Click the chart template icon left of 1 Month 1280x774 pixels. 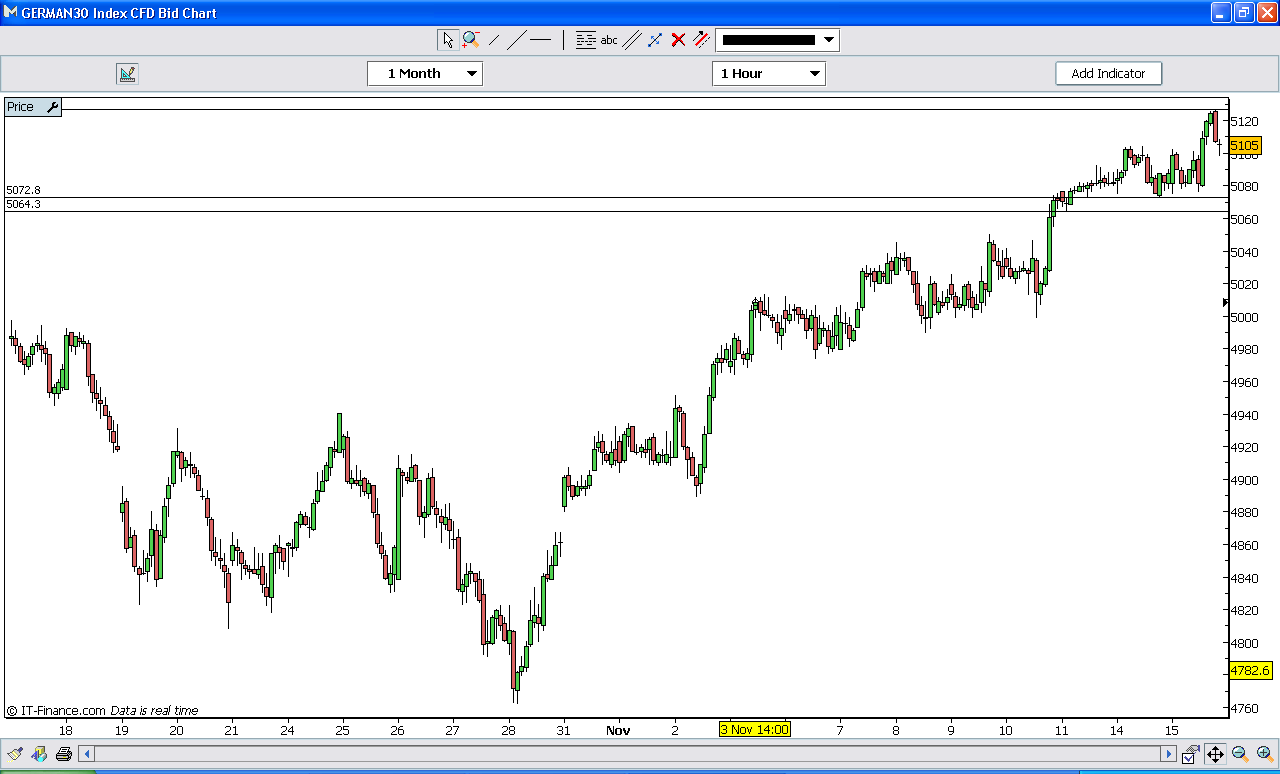point(127,73)
